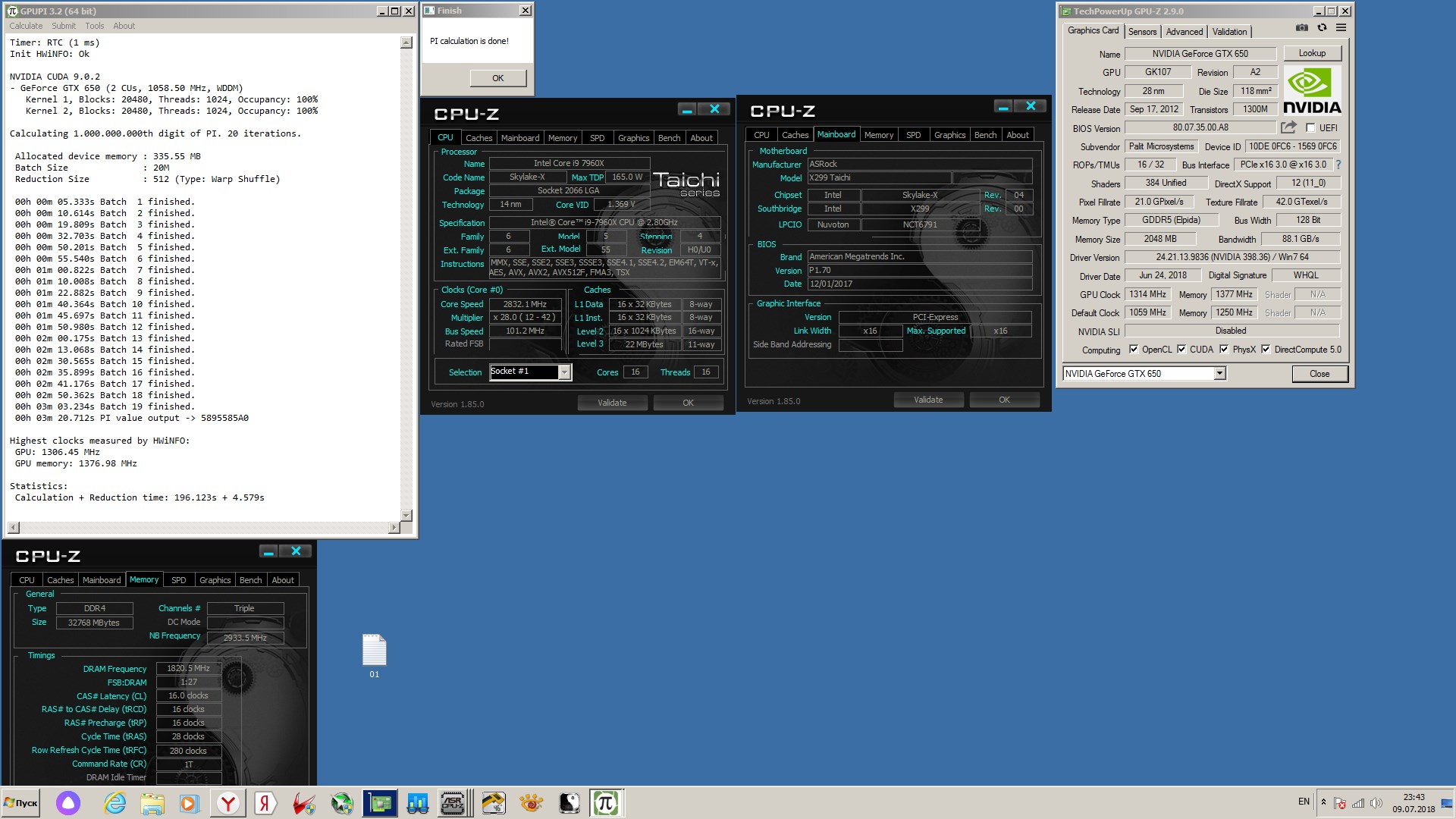Open the network status tray icon

(x=1358, y=802)
